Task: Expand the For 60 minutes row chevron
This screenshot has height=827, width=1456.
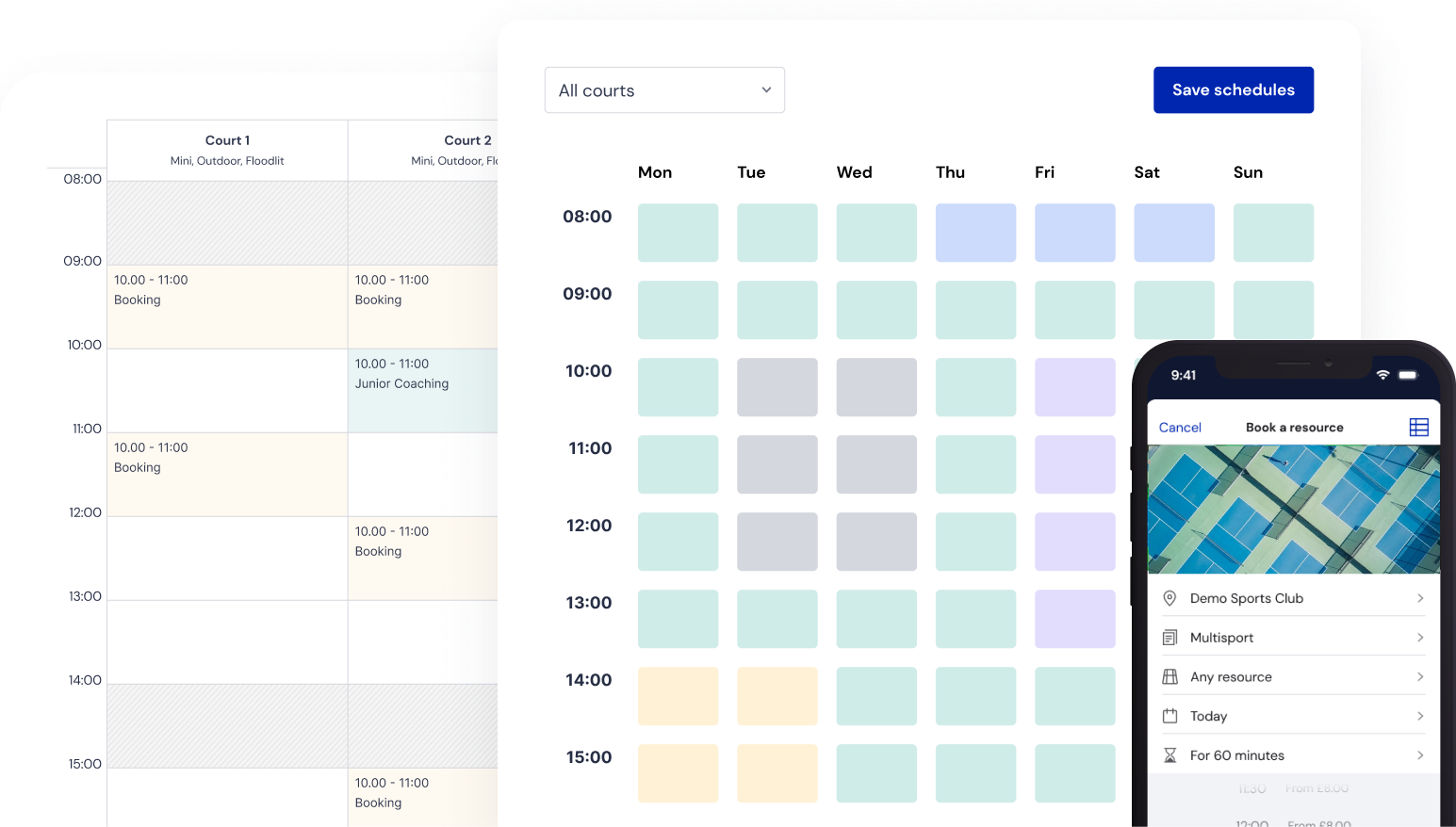Action: 1420,755
